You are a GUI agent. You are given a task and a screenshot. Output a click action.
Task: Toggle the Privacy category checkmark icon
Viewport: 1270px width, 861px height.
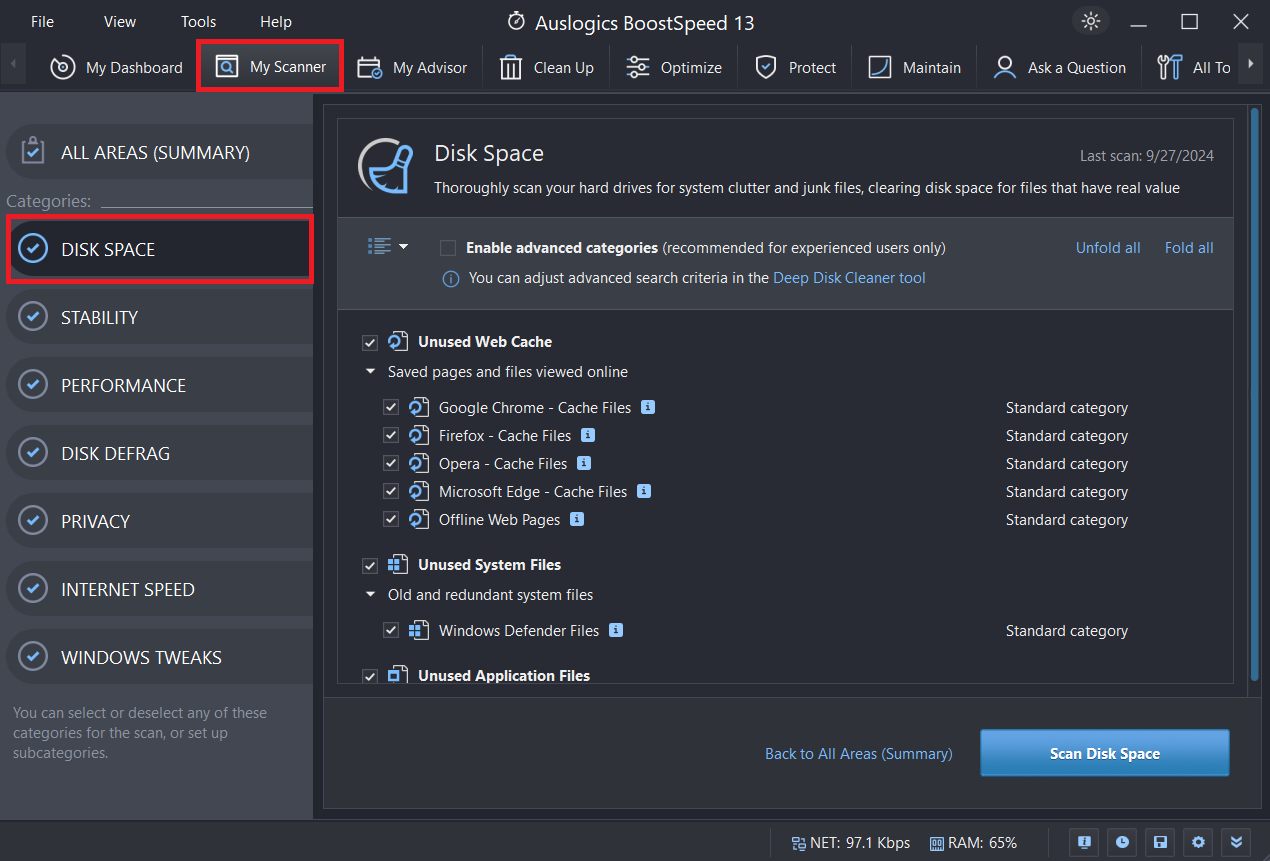pos(33,521)
